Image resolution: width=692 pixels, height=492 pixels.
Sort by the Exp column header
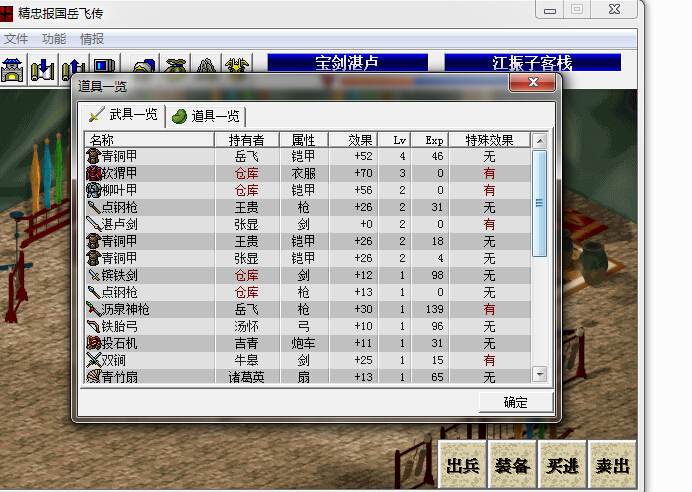pyautogui.click(x=430, y=140)
